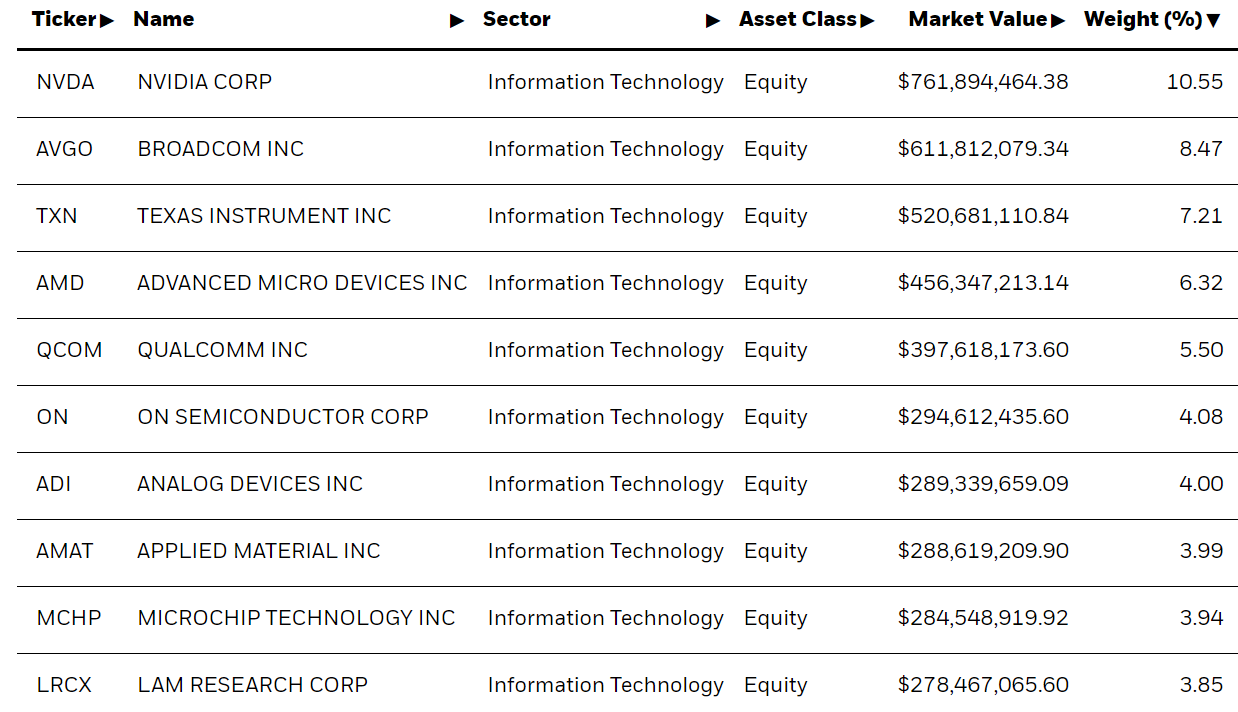Select the 8.47 weight value

coord(1201,150)
